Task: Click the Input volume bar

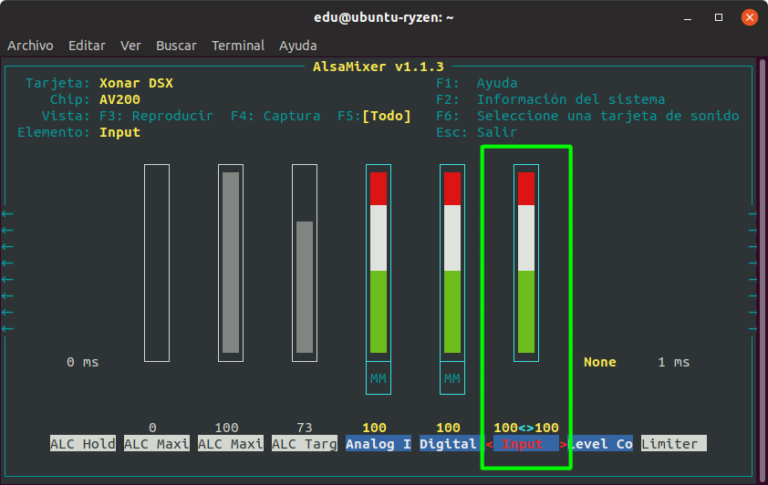Action: pyautogui.click(x=526, y=263)
